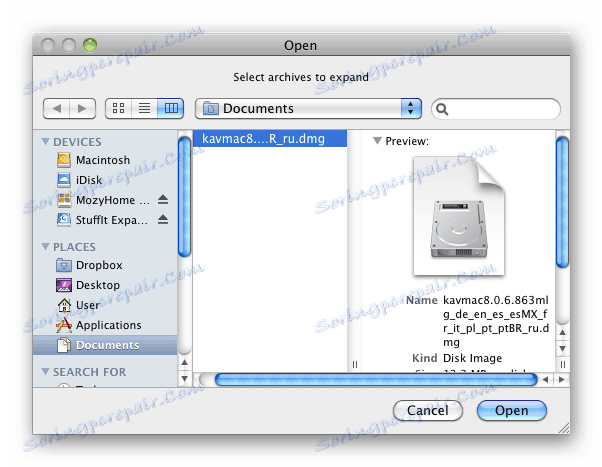Go back with the left arrow button
The height and width of the screenshot is (467, 602).
coord(56,109)
